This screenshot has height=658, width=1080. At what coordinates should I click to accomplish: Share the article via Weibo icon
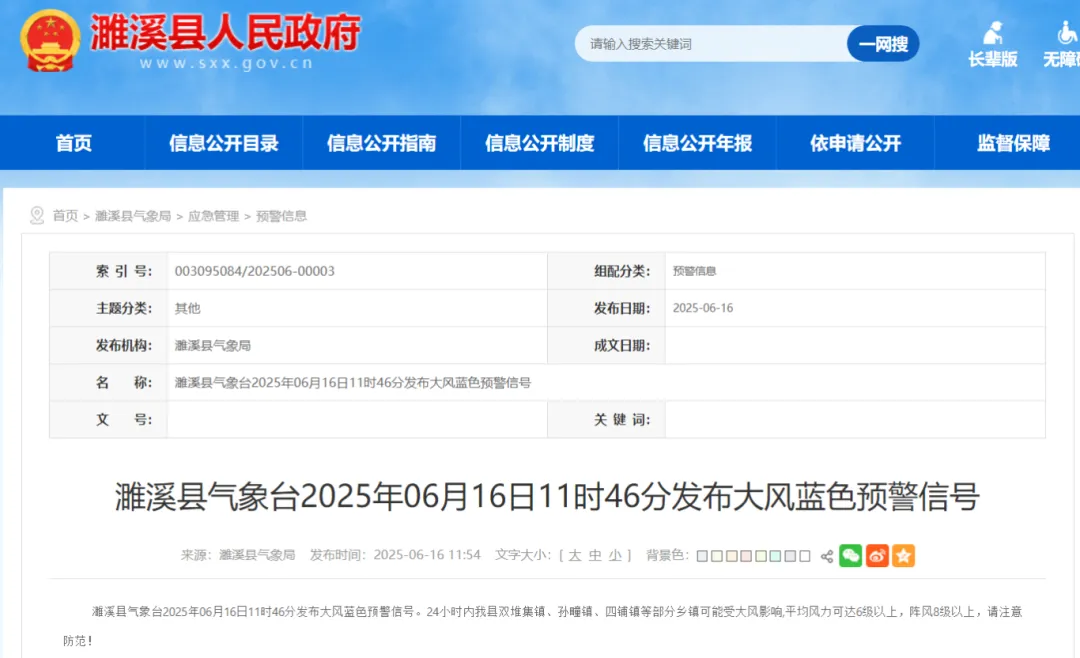[x=877, y=555]
